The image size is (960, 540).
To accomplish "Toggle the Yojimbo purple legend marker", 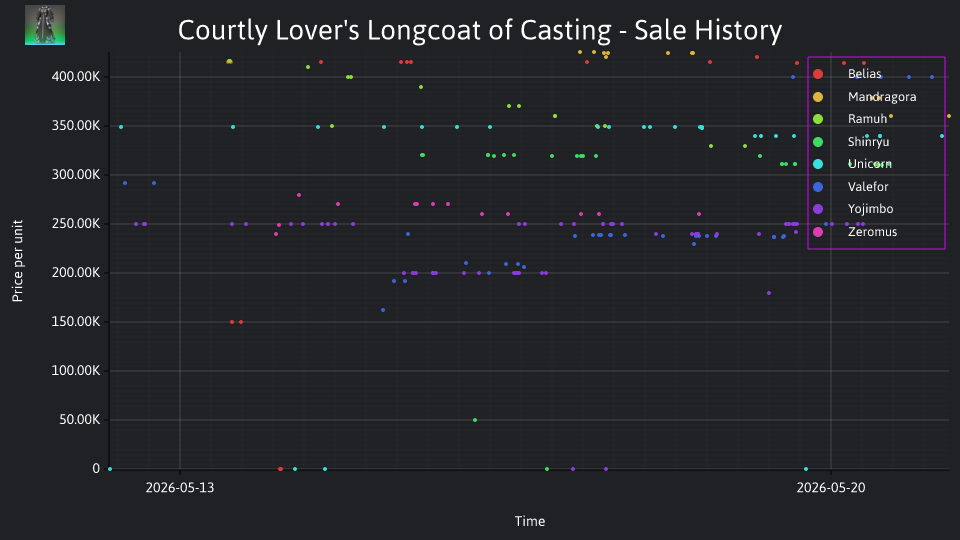I will (x=817, y=209).
